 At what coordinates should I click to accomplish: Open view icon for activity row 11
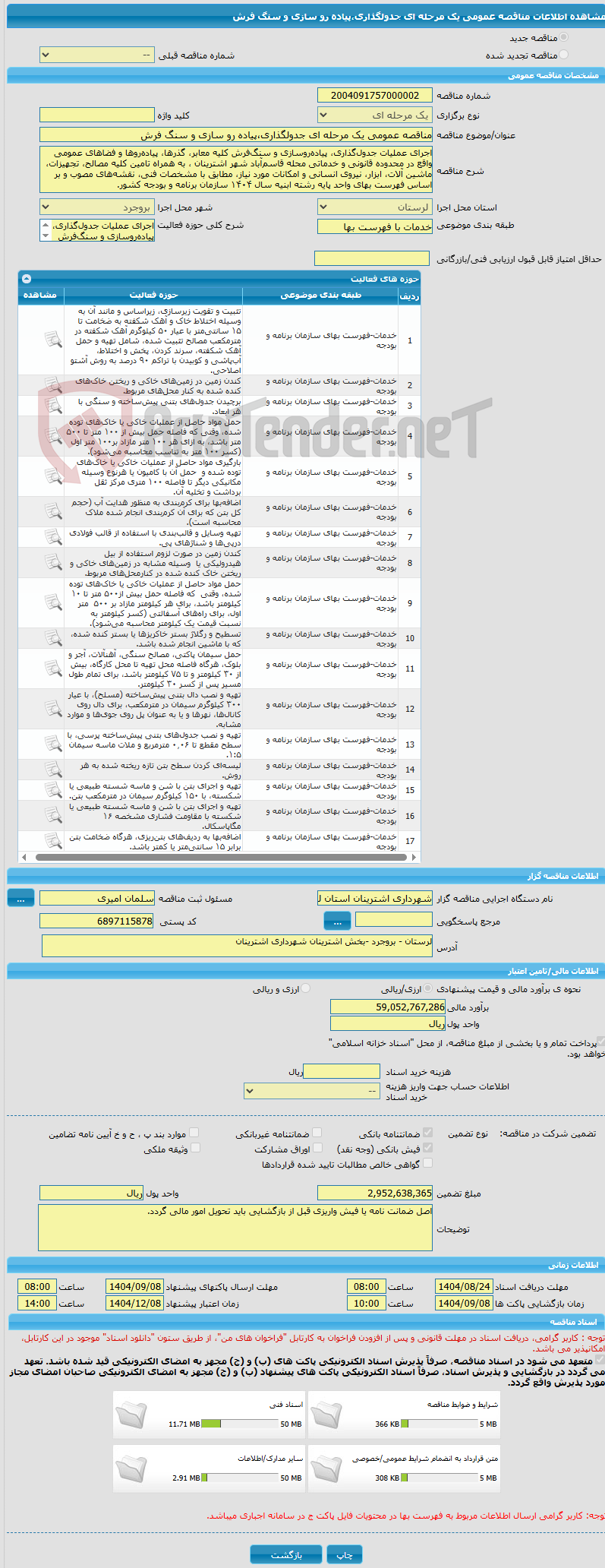(52, 669)
